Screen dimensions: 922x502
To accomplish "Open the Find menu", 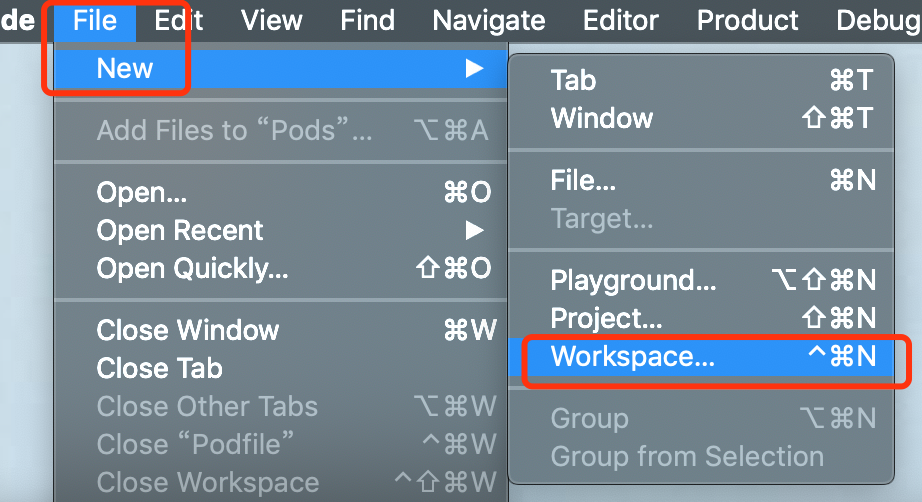I will pos(368,21).
